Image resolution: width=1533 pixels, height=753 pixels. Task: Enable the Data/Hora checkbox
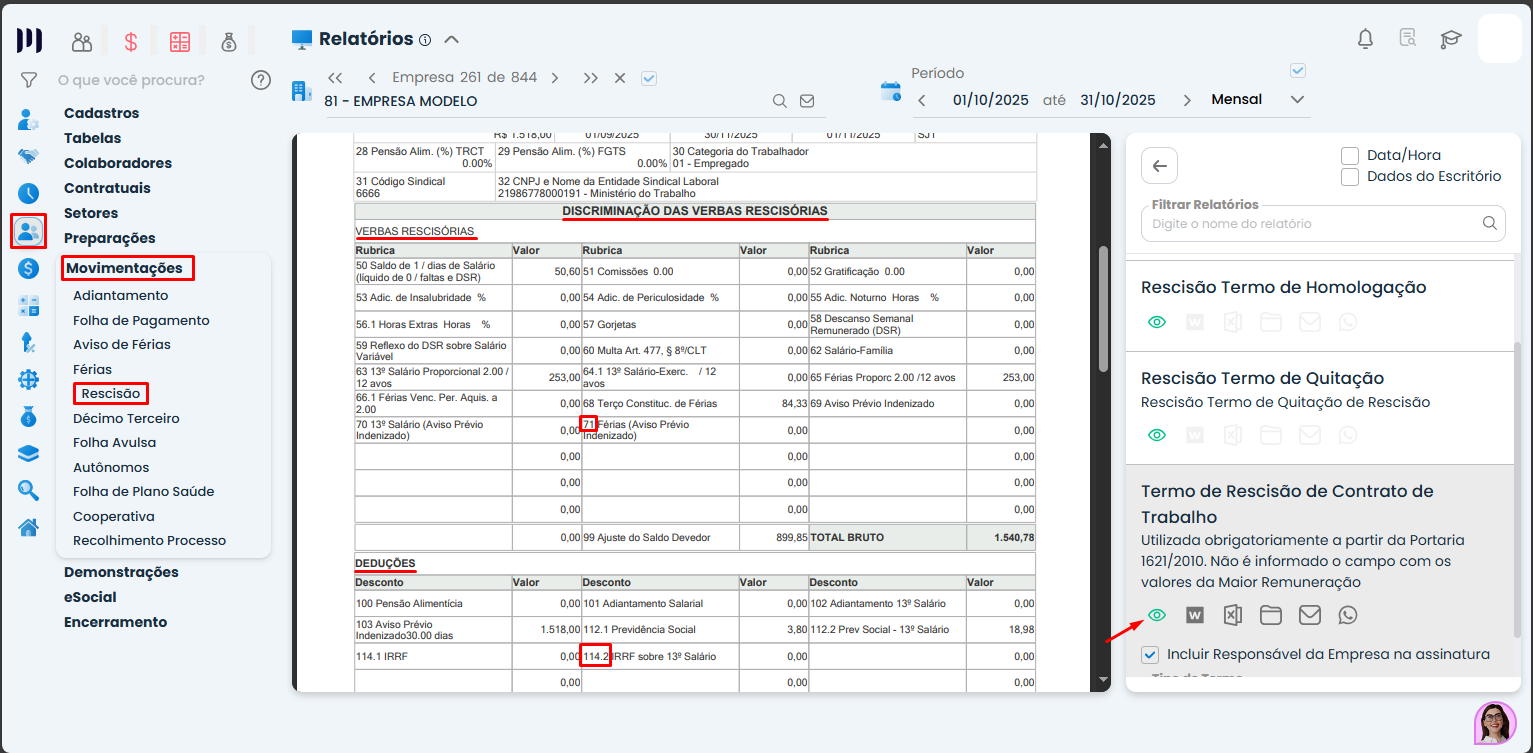tap(1350, 156)
